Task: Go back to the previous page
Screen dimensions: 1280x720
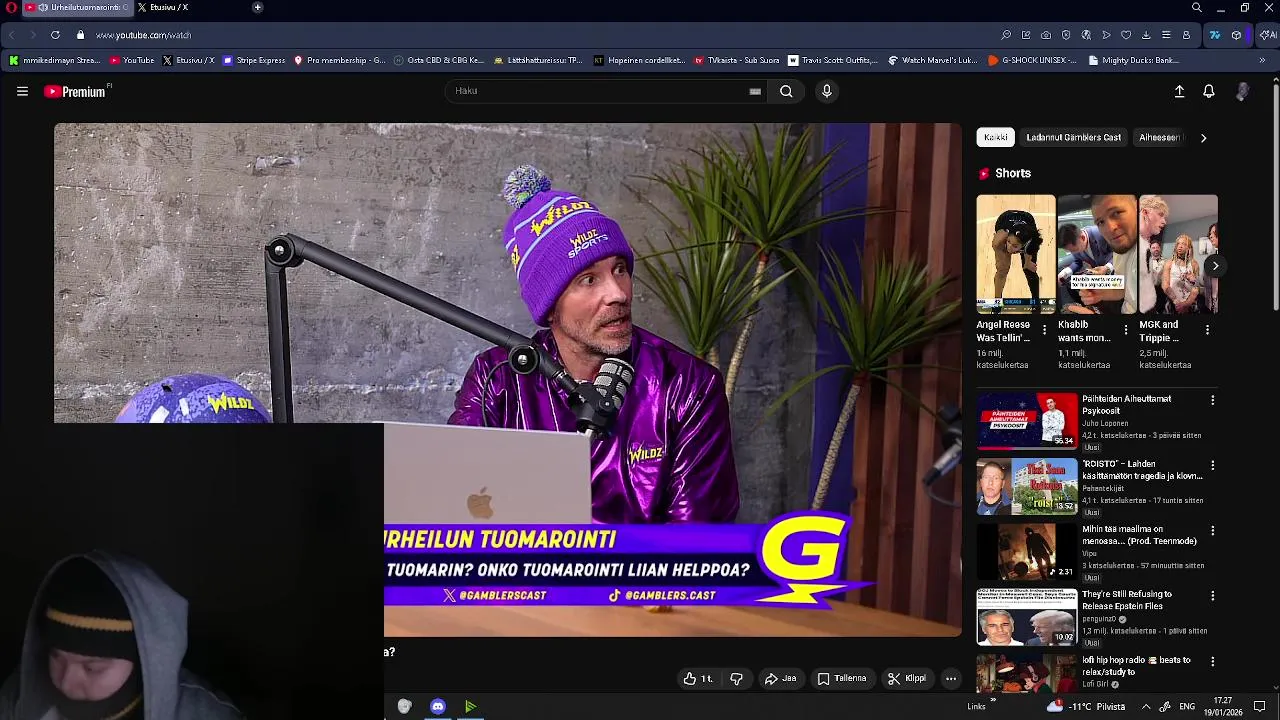Action: pyautogui.click(x=12, y=35)
